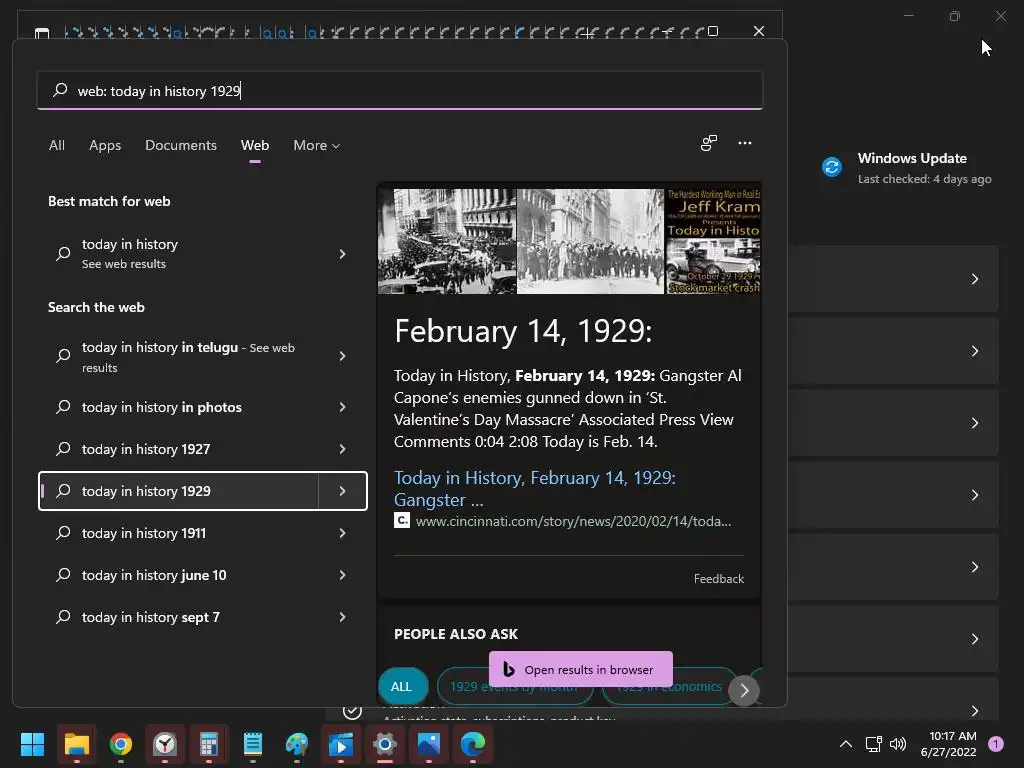Switch to the Documents search tab
1024x768 pixels.
tap(181, 145)
